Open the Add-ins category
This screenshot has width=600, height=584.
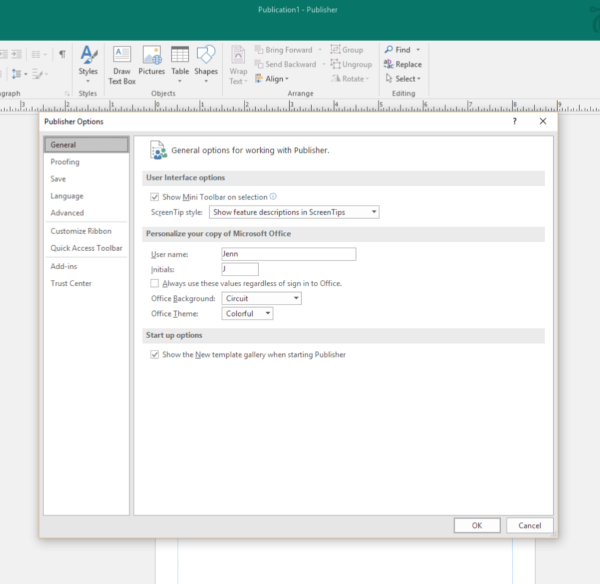click(x=86, y=266)
